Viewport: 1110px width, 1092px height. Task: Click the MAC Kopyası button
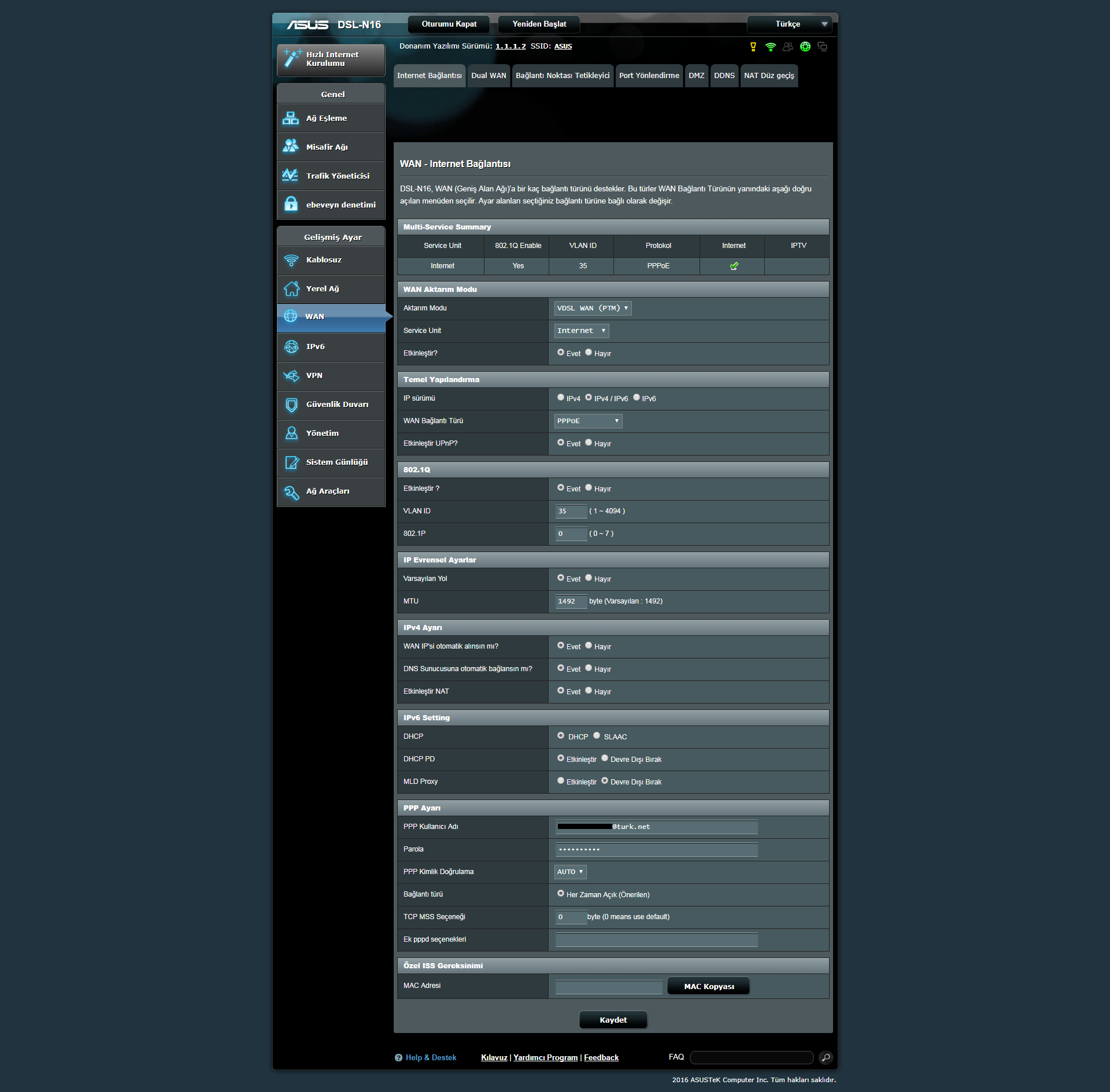708,986
